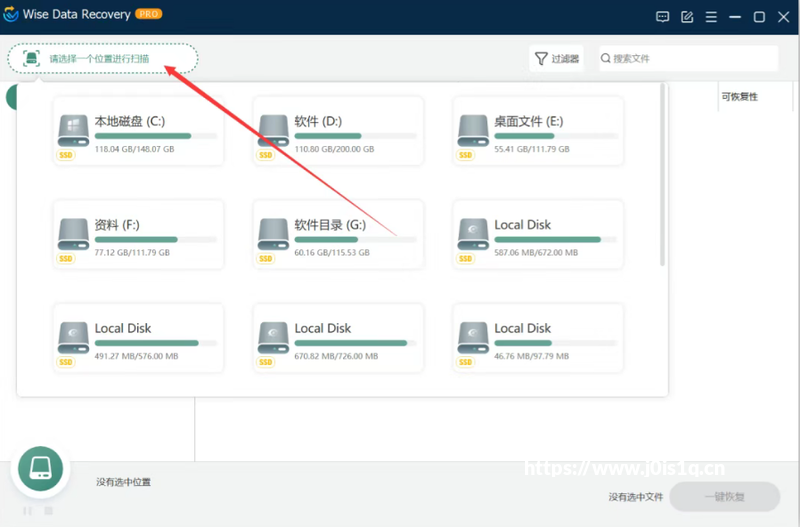This screenshot has width=800, height=527.
Task: Click the search magnifier icon
Action: (606, 58)
